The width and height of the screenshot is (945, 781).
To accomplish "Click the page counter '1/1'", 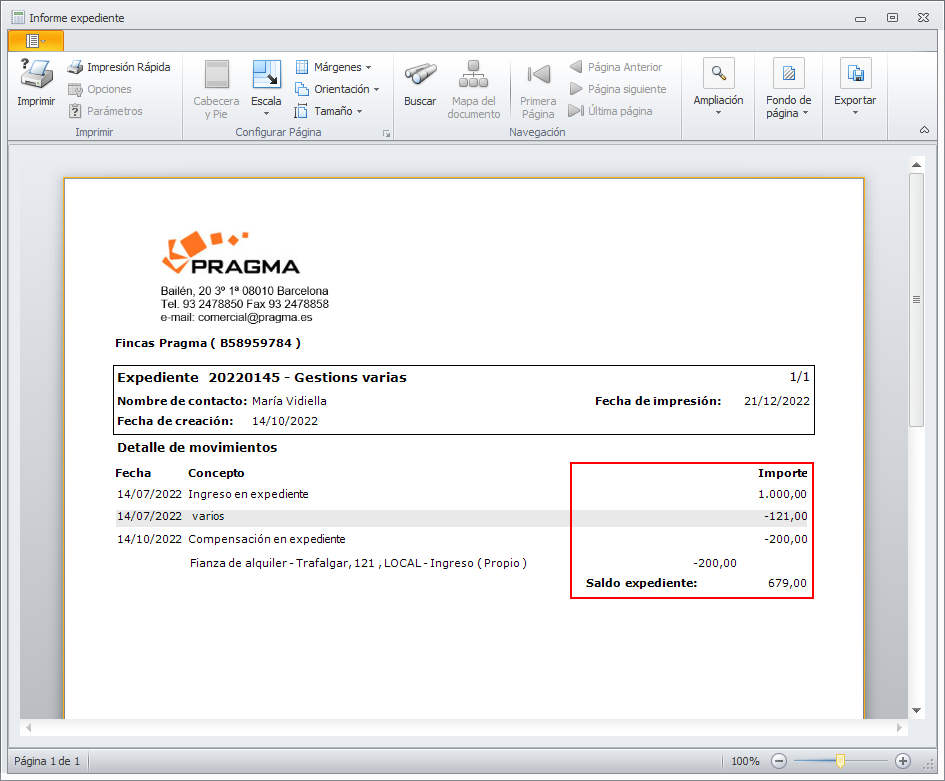I will click(800, 377).
